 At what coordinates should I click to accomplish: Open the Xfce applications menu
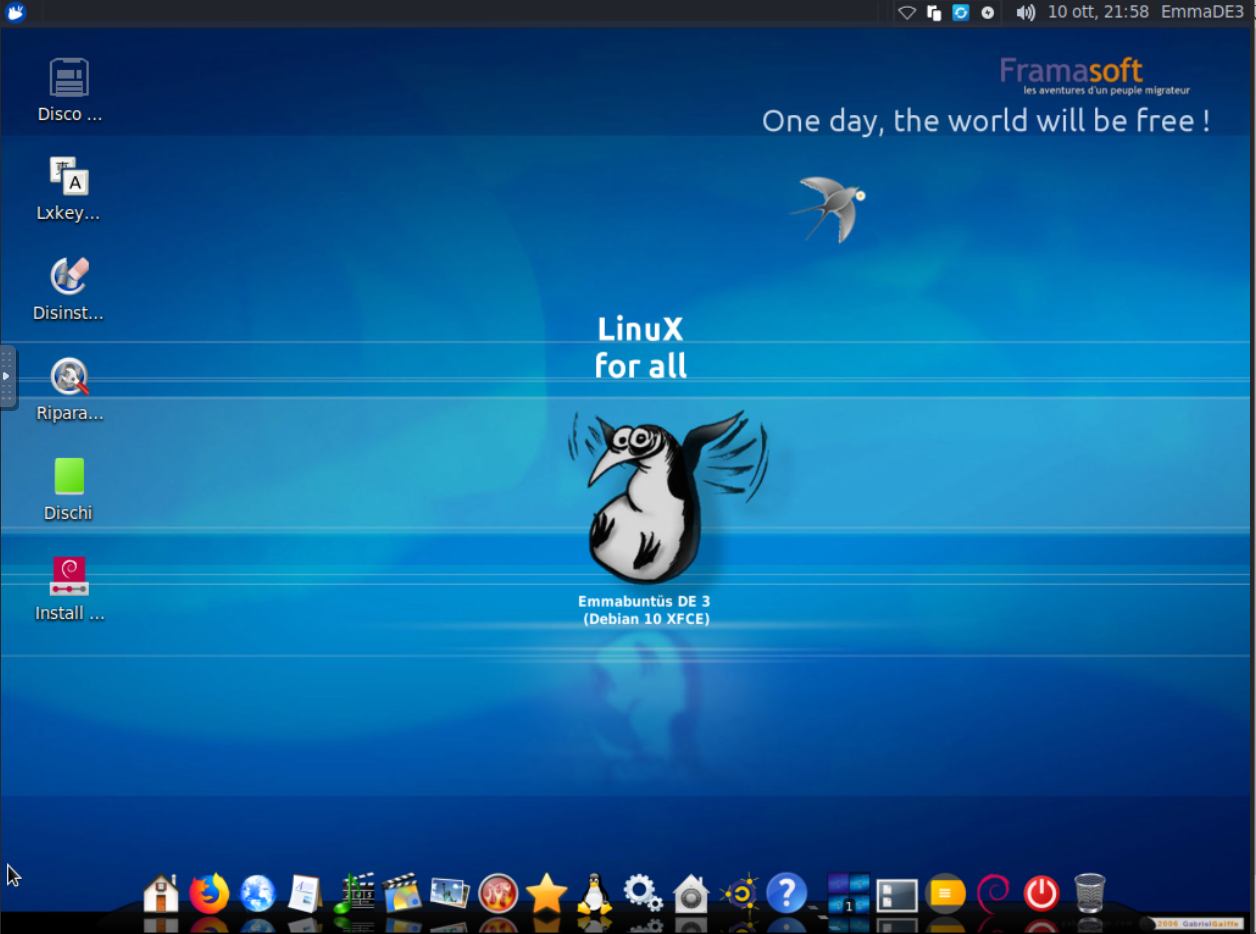click(x=15, y=12)
